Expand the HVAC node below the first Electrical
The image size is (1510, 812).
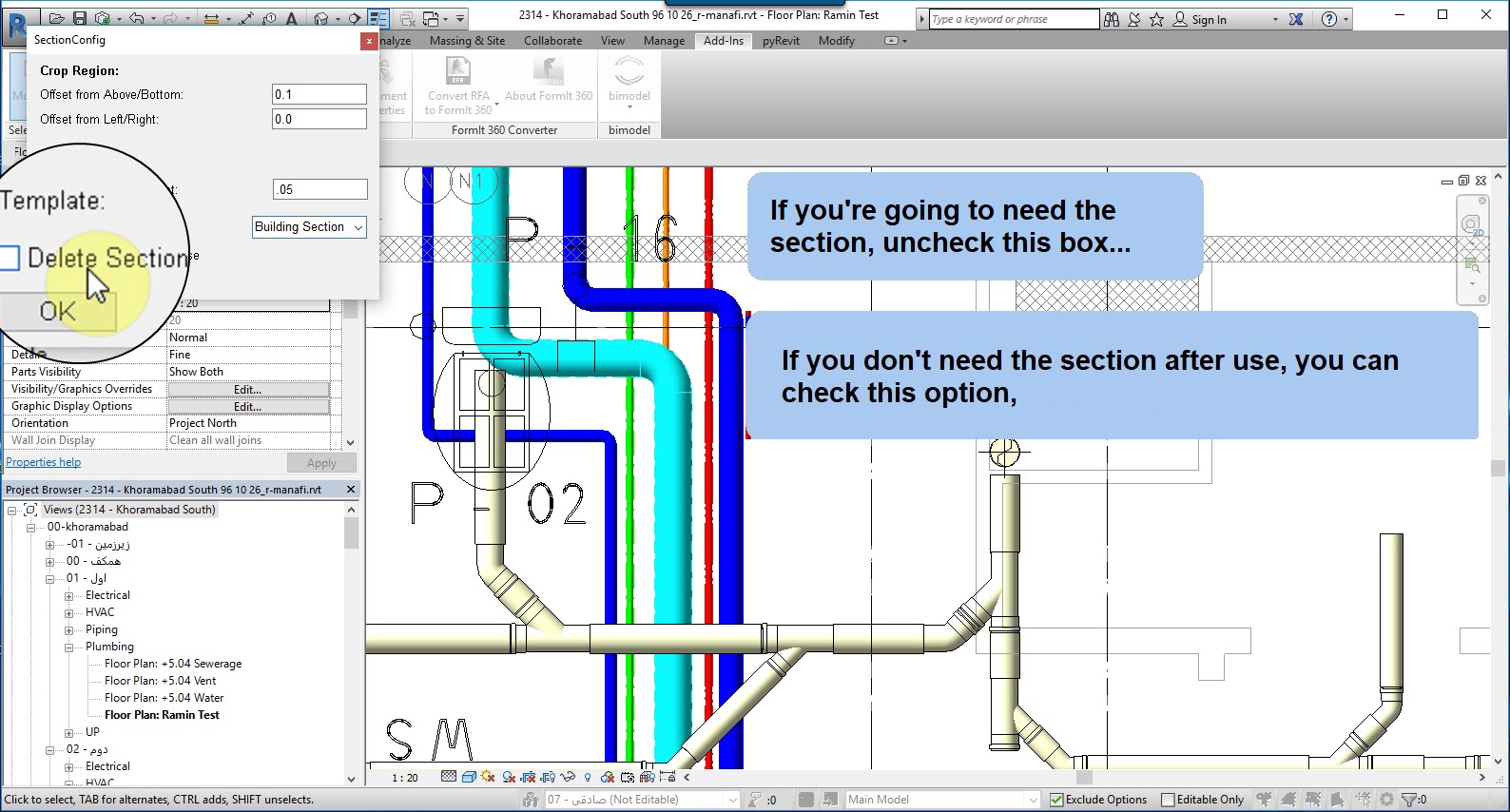click(x=68, y=613)
